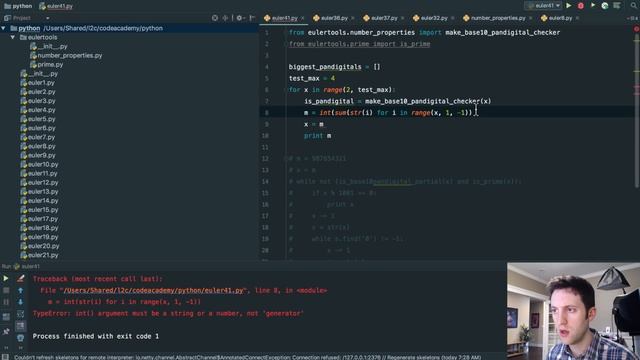Go down the stack trace
This screenshot has height=360, width=640.
click(x=20, y=302)
